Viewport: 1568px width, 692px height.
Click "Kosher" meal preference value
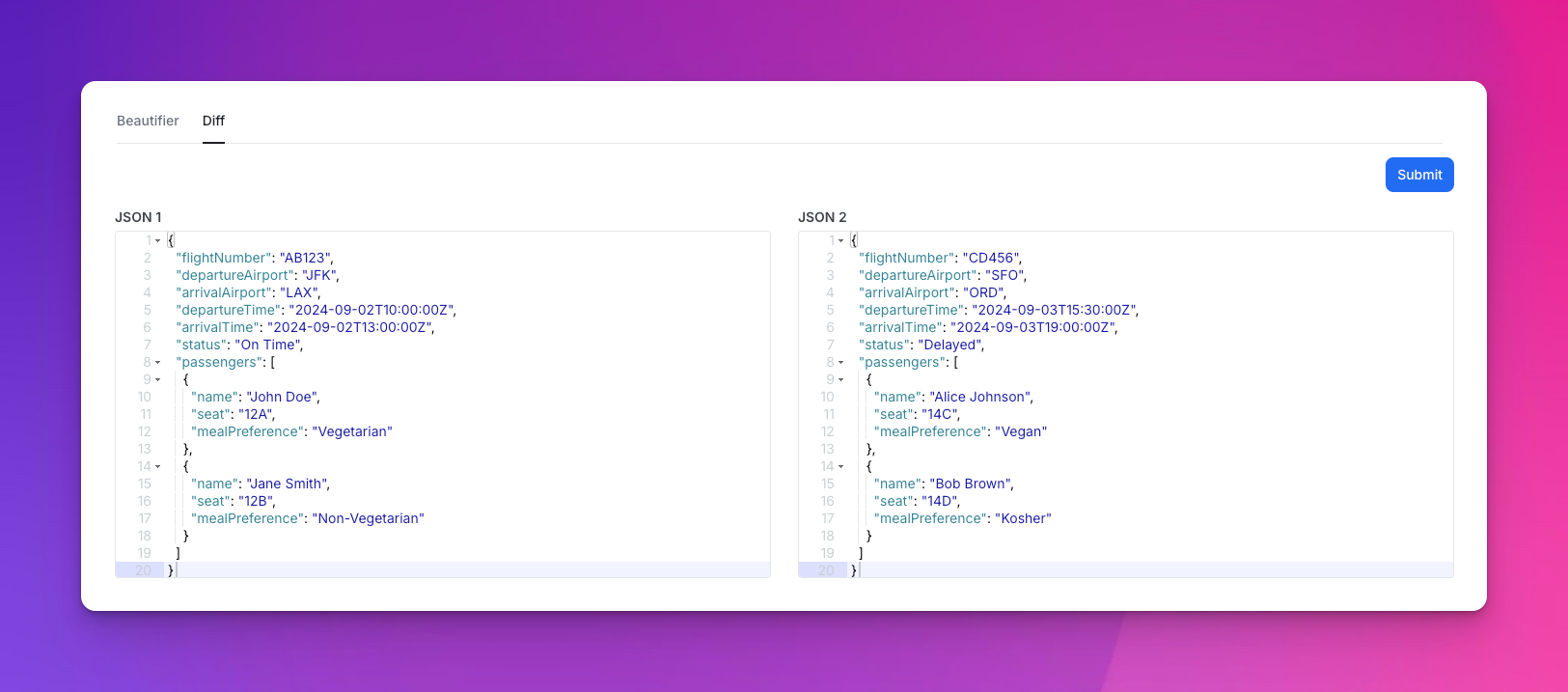point(1023,518)
